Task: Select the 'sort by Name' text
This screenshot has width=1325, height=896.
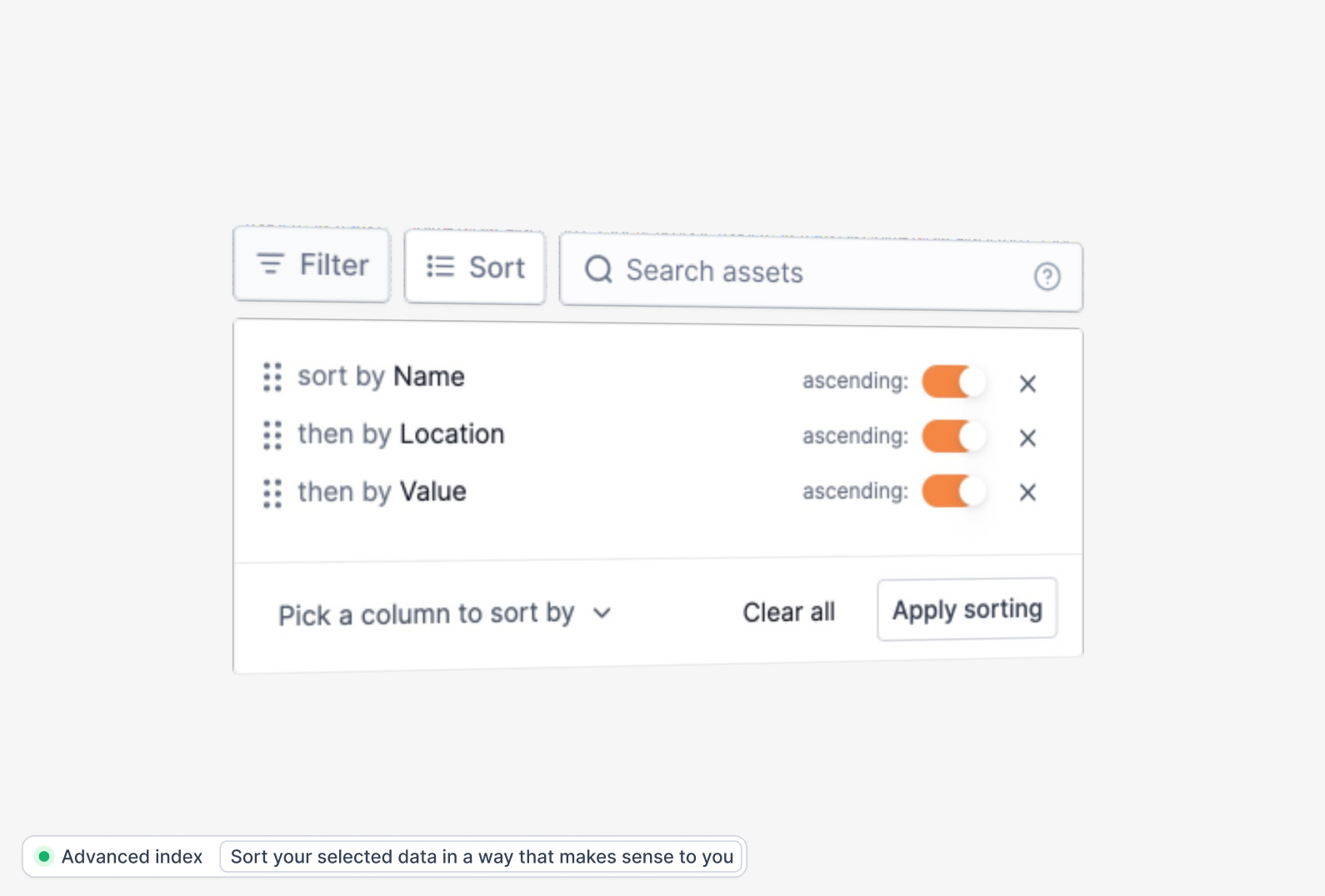Action: tap(381, 377)
